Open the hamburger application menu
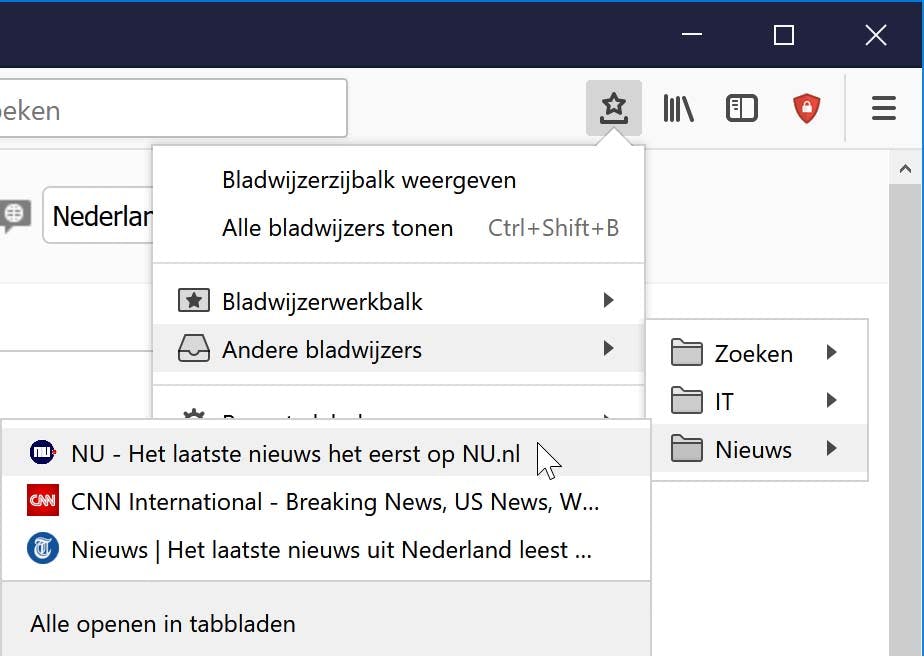Viewport: 924px width, 657px height. (x=883, y=108)
